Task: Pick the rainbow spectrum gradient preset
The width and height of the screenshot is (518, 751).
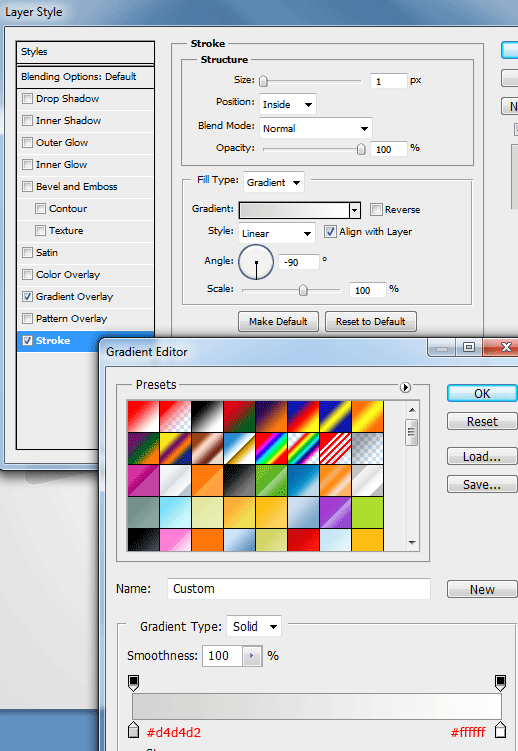Action: coord(271,448)
